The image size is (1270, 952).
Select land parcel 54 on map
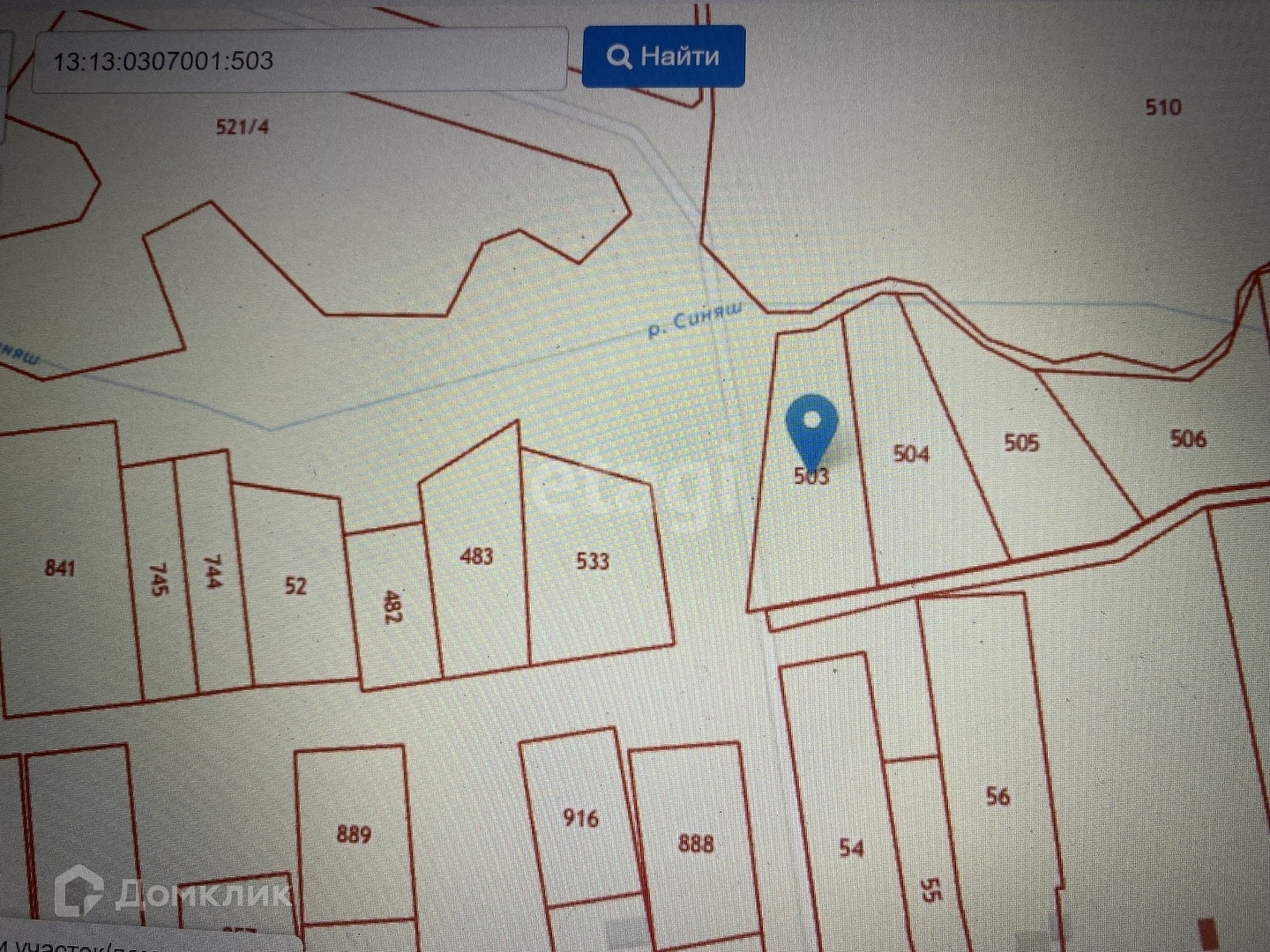click(x=851, y=848)
